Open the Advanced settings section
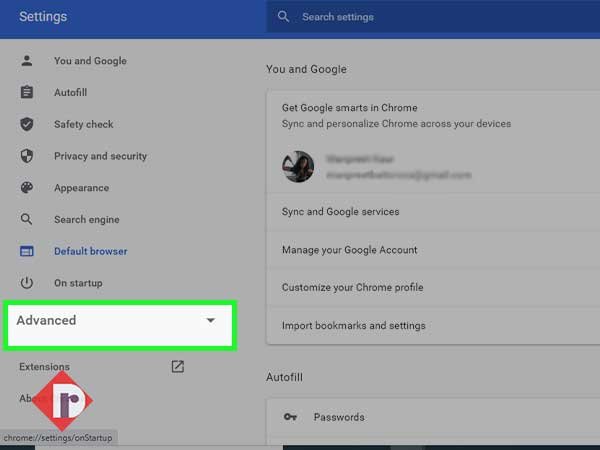This screenshot has height=450, width=600. [120, 325]
